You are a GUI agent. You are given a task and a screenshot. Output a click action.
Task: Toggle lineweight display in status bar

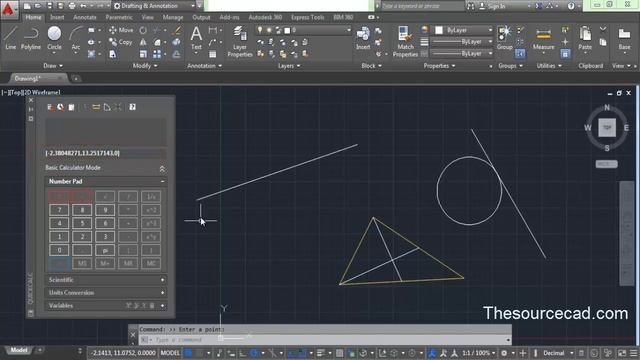[x=321, y=353]
